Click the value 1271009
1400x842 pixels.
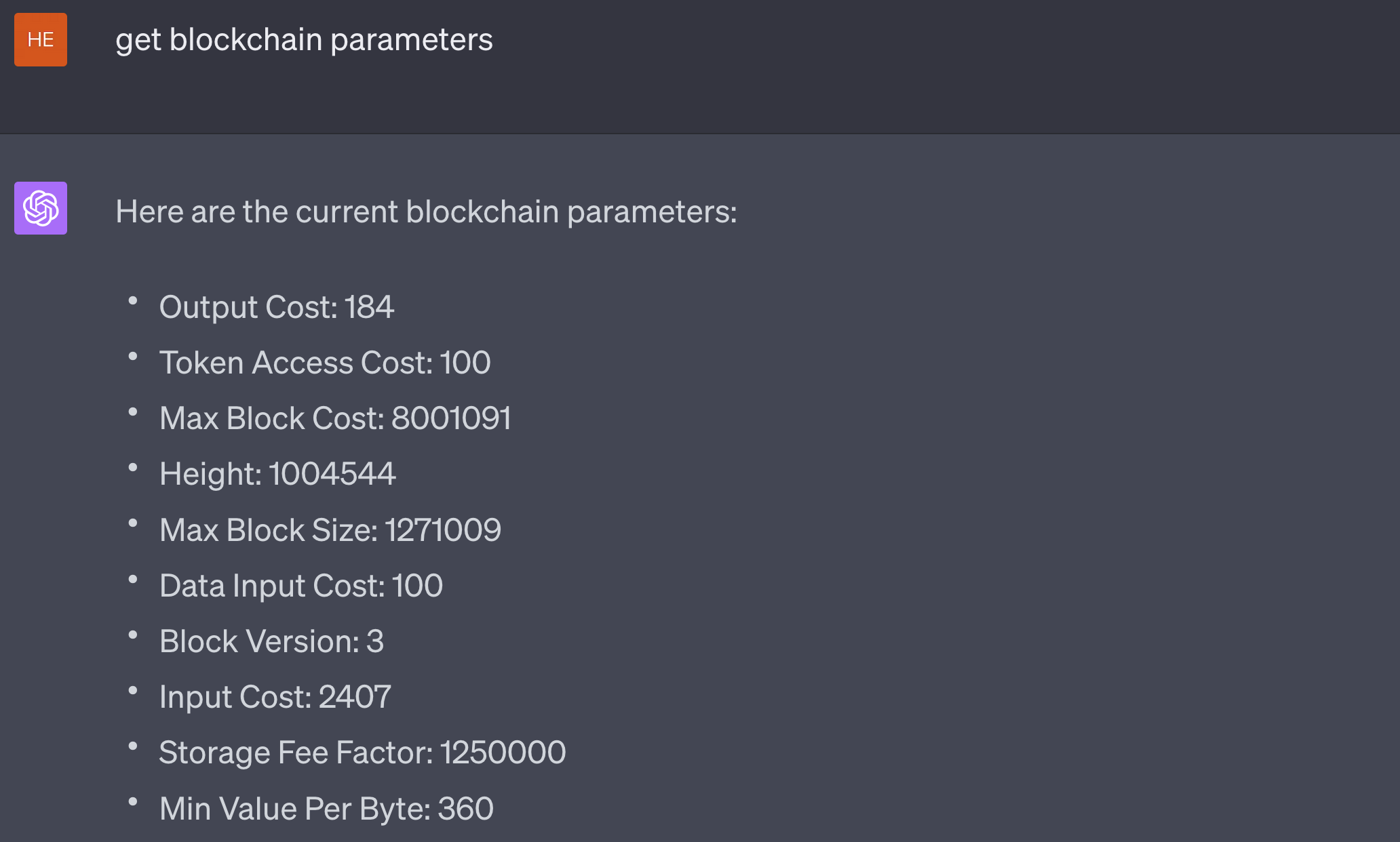pos(443,530)
